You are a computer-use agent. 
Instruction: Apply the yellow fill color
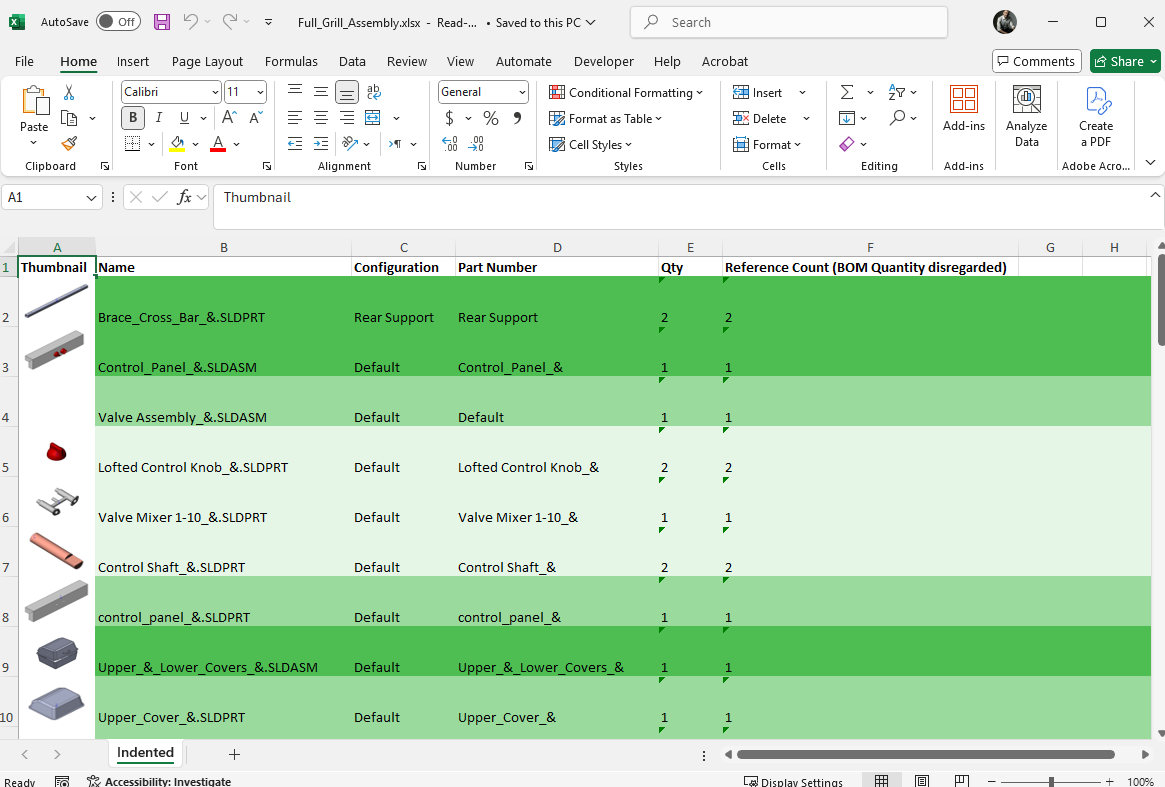(177, 143)
